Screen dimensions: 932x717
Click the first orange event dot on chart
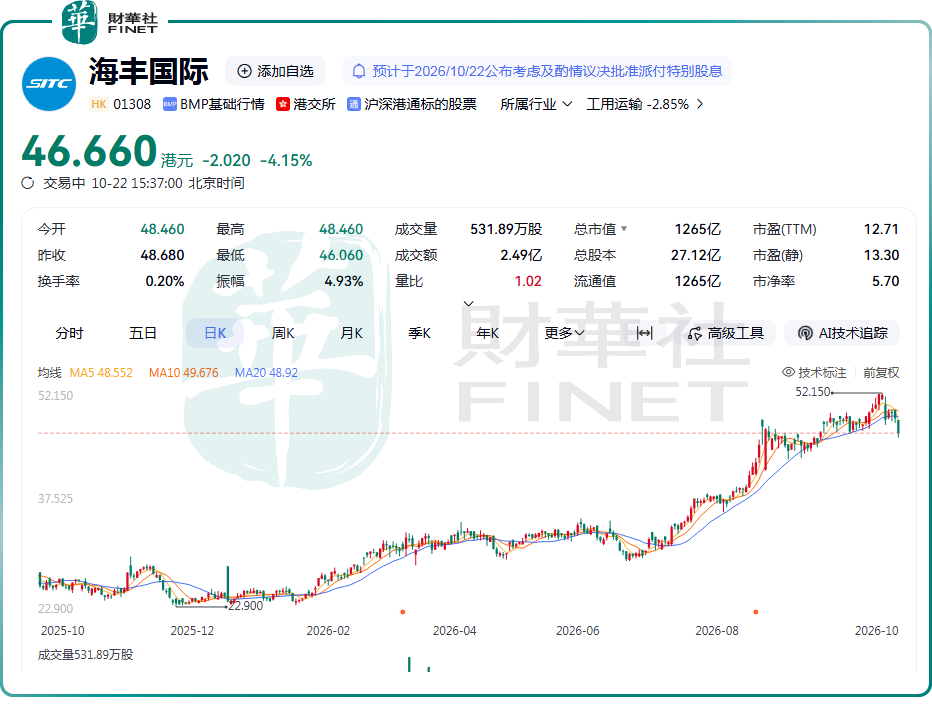(403, 612)
